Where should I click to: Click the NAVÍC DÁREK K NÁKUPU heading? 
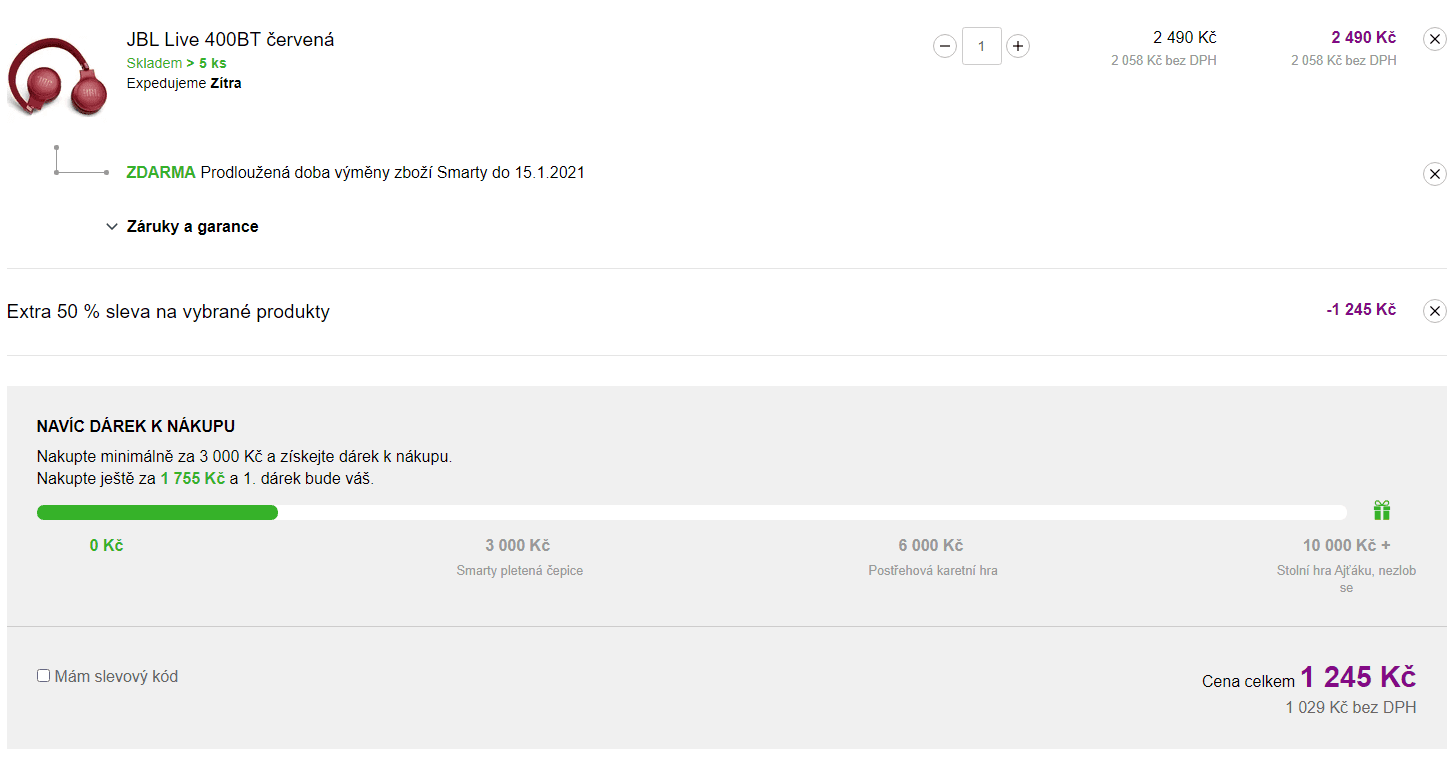136,426
